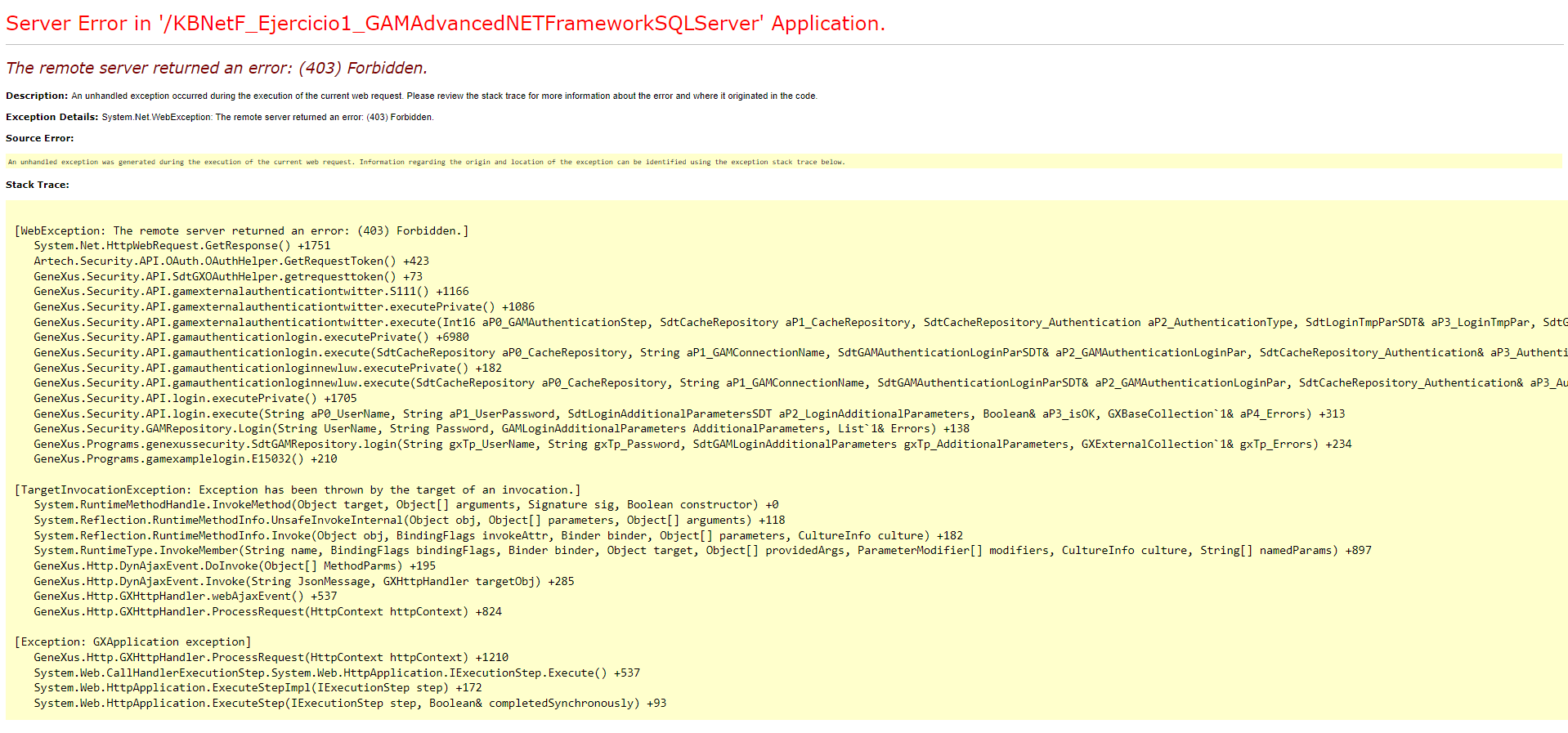Screen dimensions: 1568x733
Task: Click 'GXHttpHandler.webAjaxEvent() +537' line
Action: pos(186,596)
